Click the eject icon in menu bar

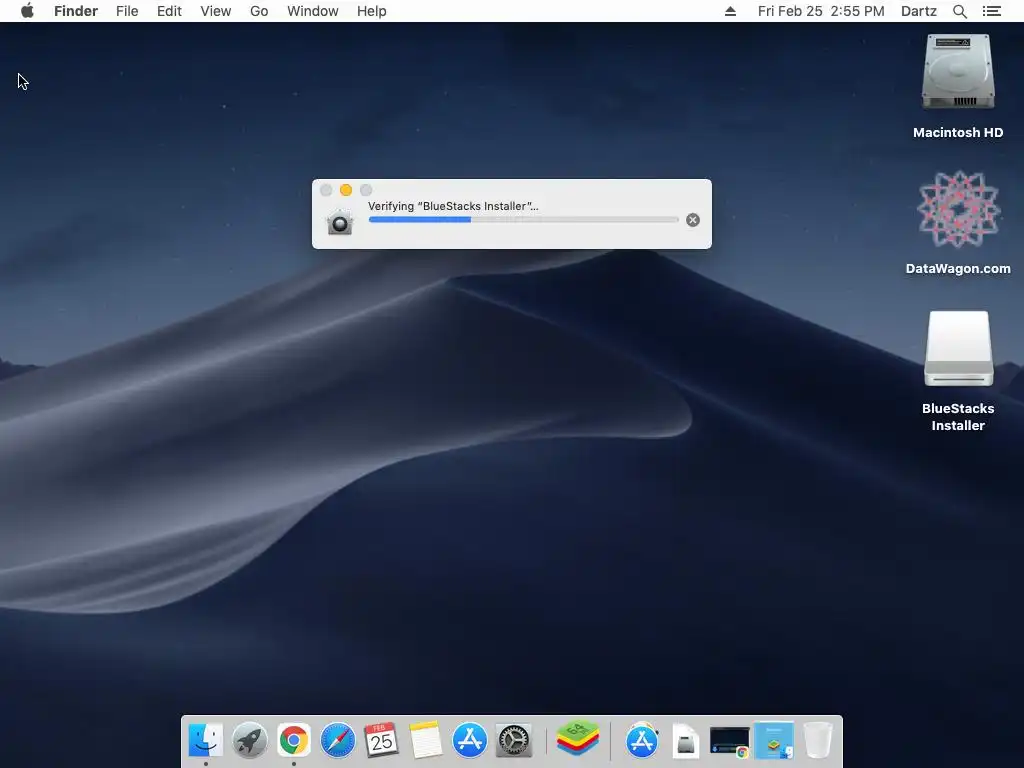[731, 11]
